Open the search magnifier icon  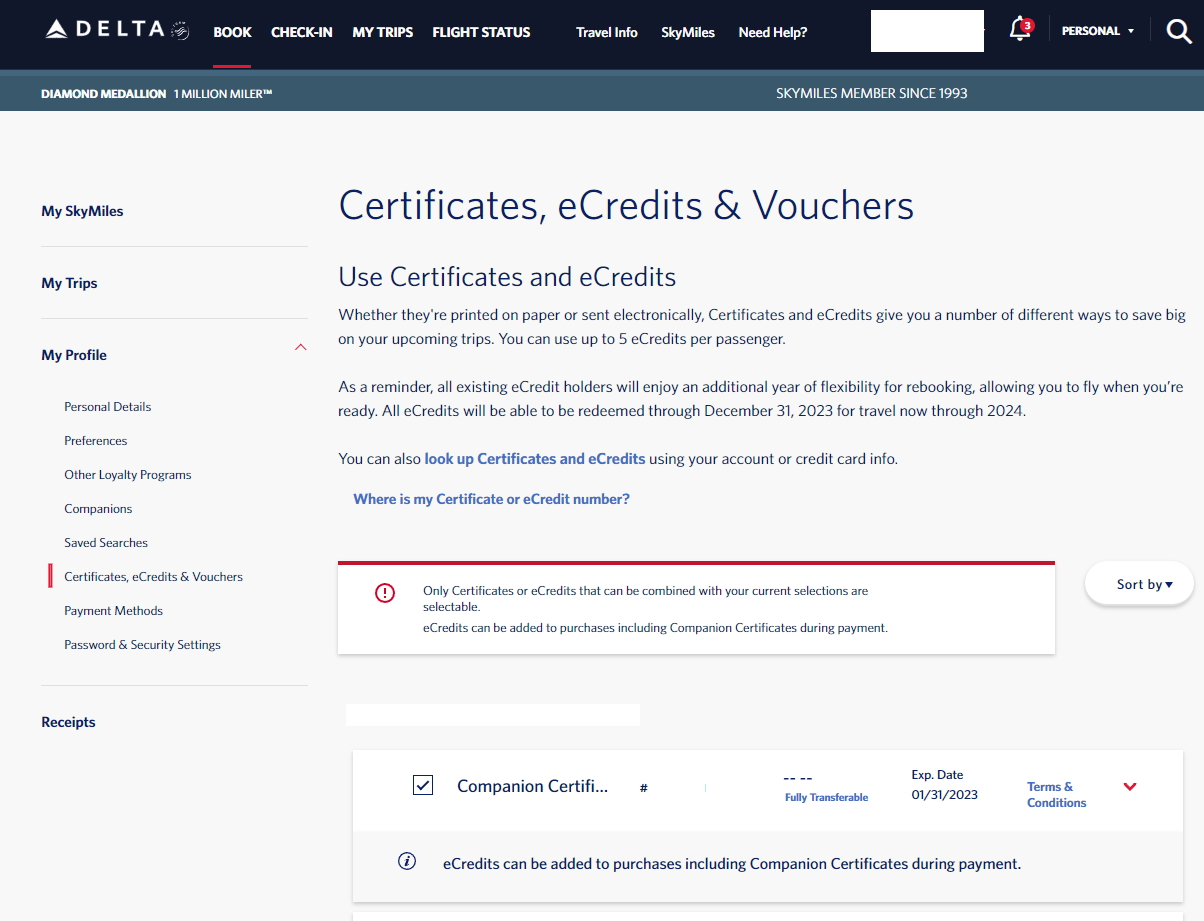(x=1179, y=31)
